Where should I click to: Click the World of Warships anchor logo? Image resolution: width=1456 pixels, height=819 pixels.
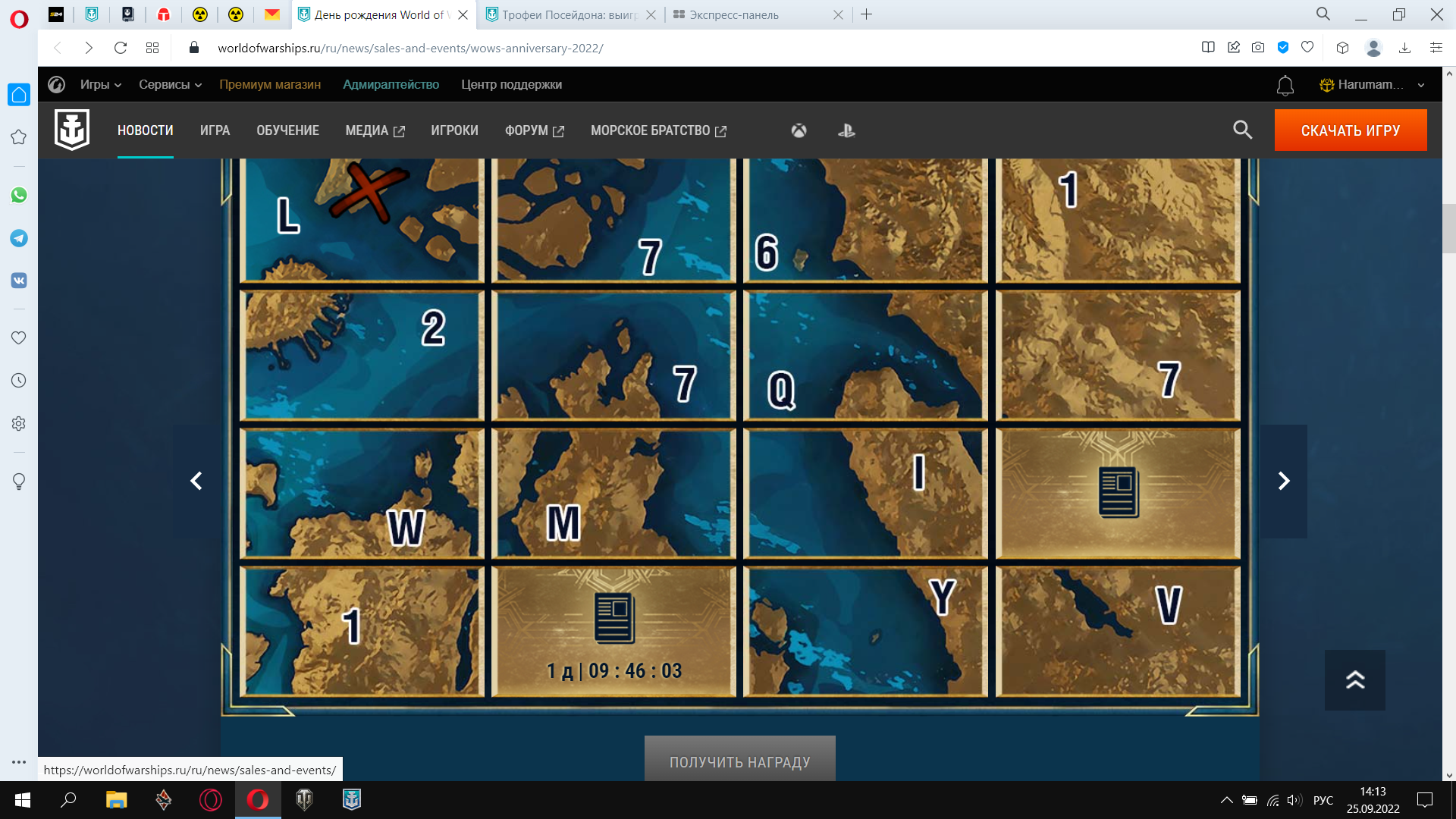pyautogui.click(x=72, y=130)
